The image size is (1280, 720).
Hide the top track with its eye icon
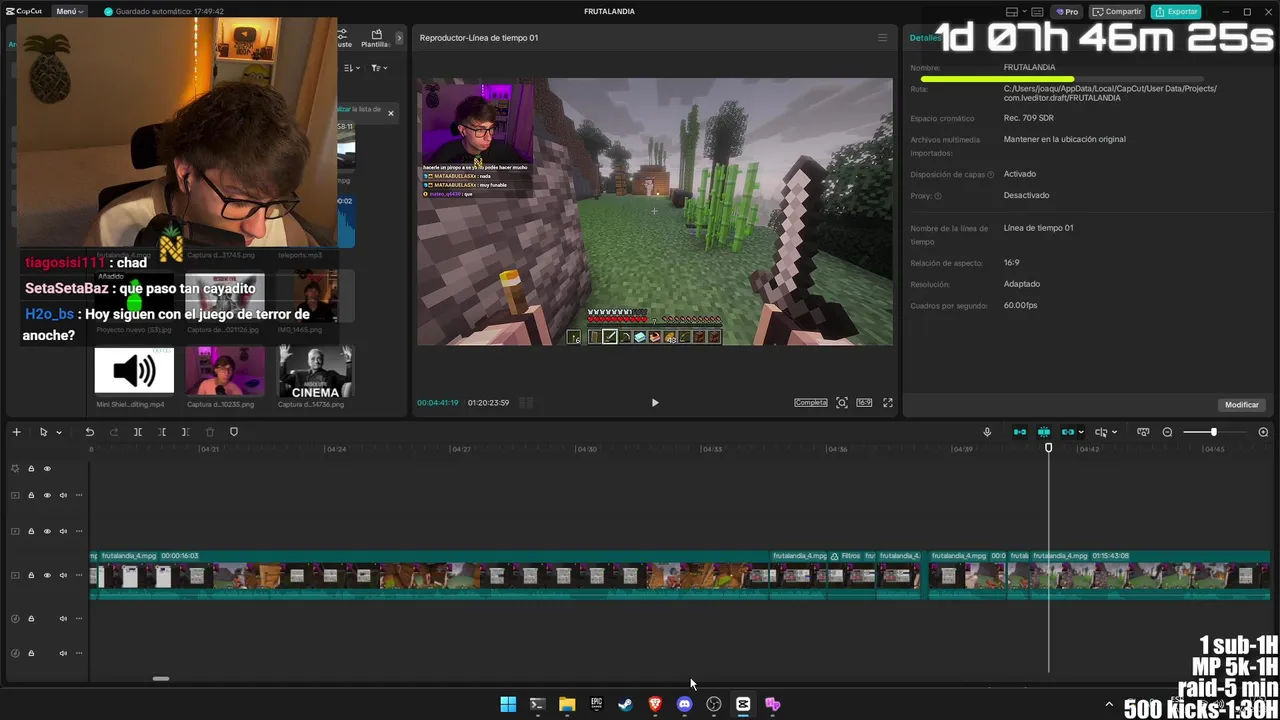click(47, 469)
